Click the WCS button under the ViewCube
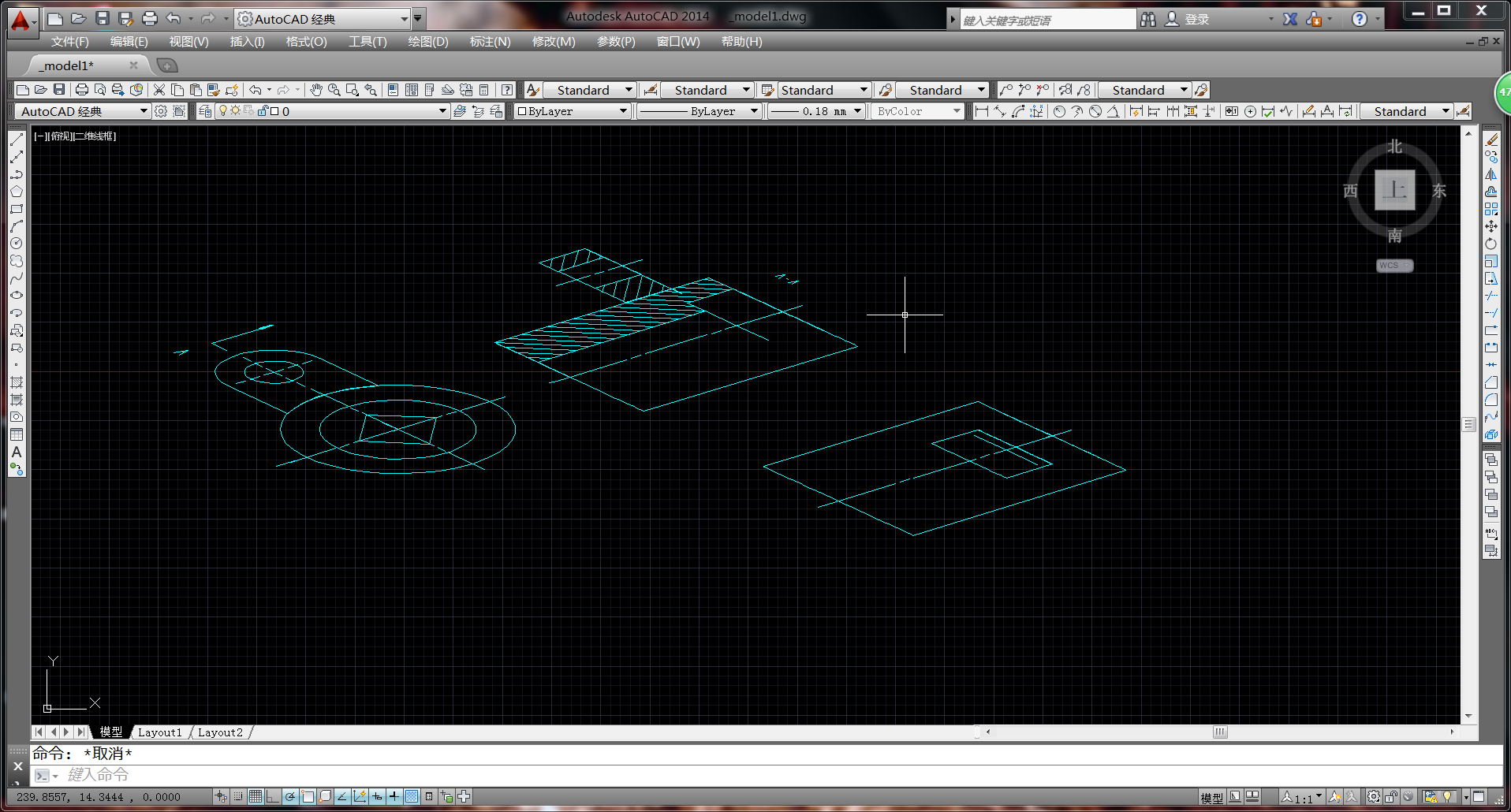 [1394, 266]
